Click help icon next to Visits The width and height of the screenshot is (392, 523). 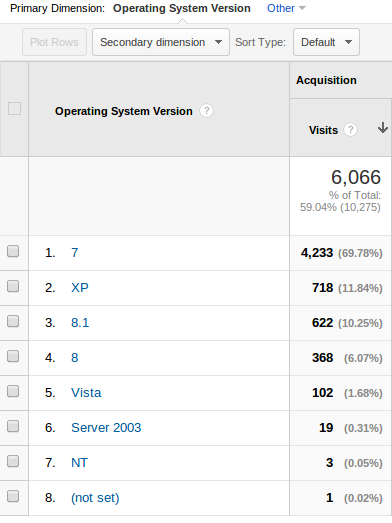click(350, 130)
